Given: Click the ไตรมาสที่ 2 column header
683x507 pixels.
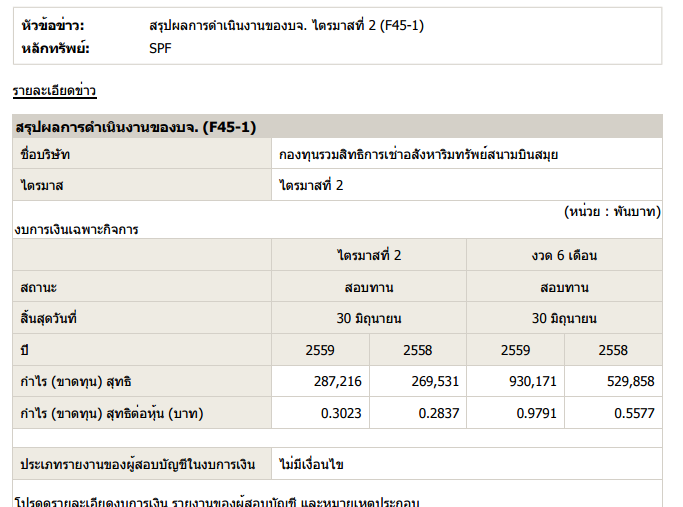Looking at the screenshot, I should pyautogui.click(x=369, y=255).
